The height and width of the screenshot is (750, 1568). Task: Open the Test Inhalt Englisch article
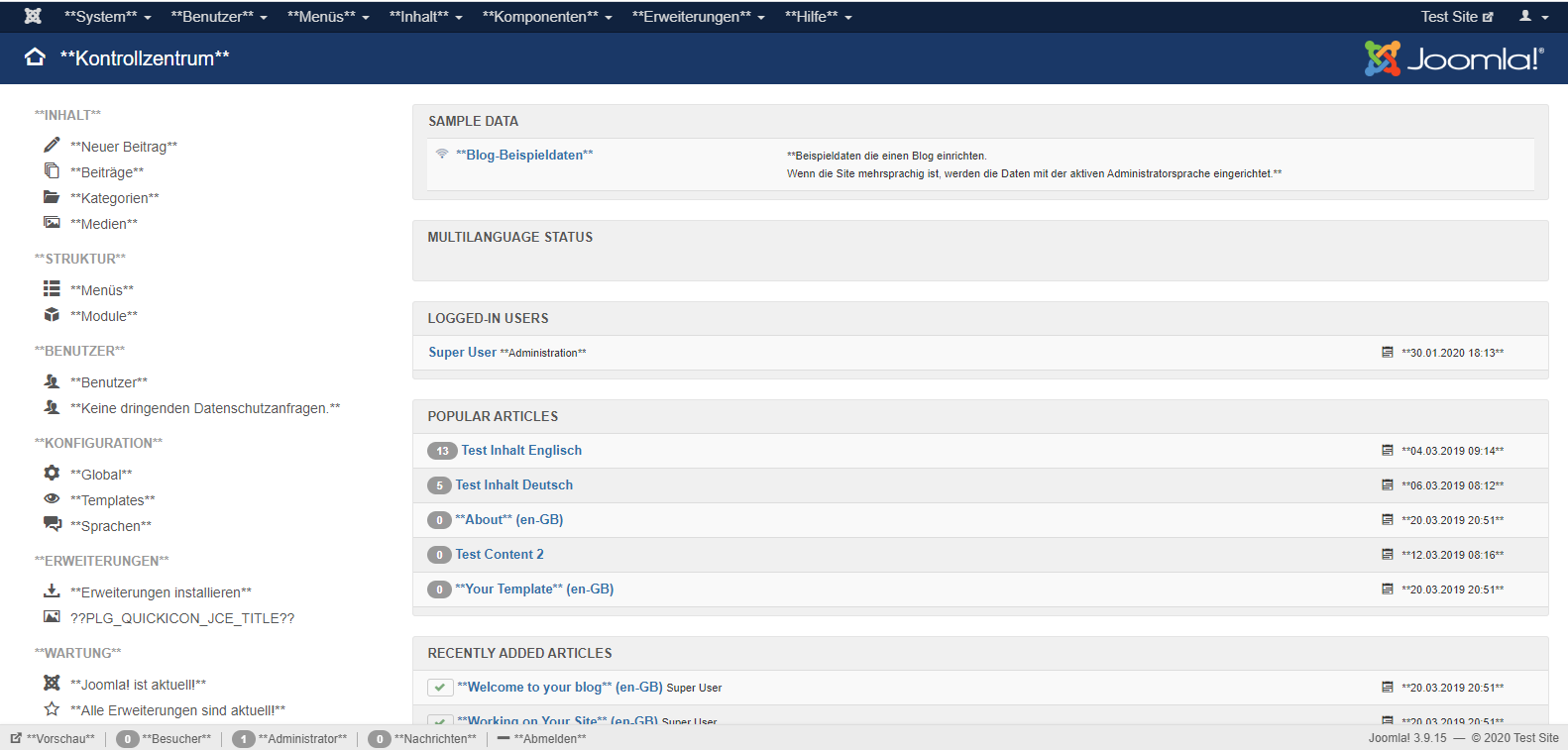[521, 450]
